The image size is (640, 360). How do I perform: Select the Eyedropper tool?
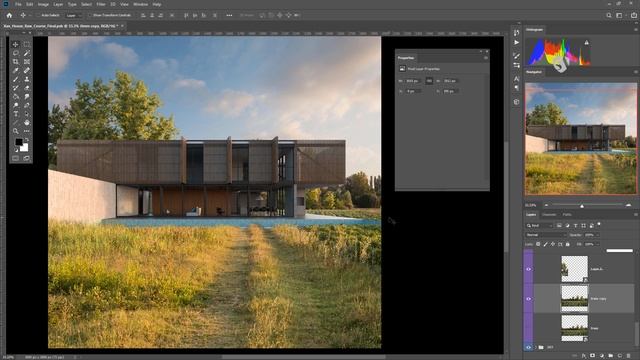[x=16, y=70]
